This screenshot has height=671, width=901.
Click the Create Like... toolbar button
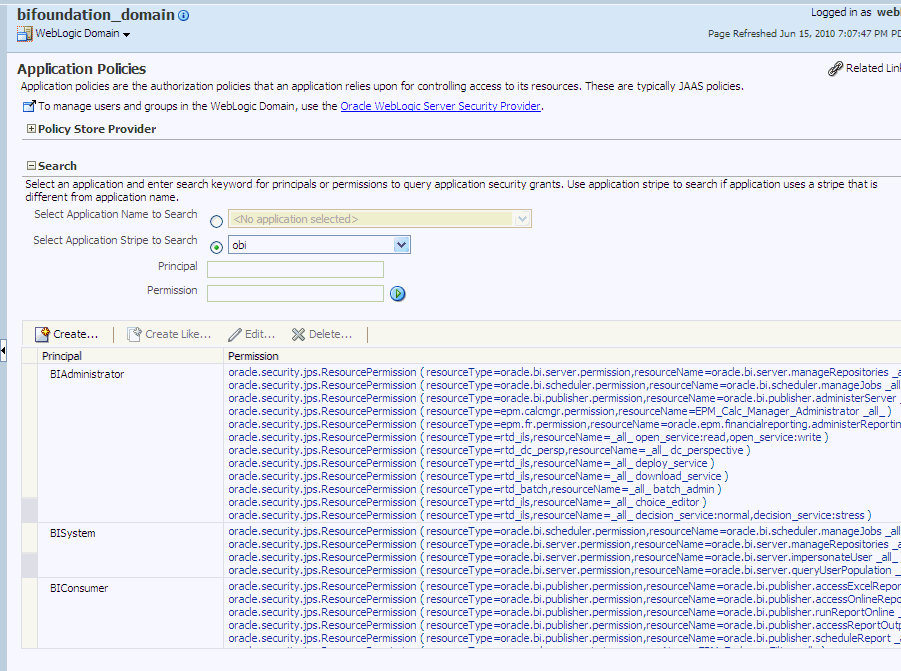tap(169, 334)
